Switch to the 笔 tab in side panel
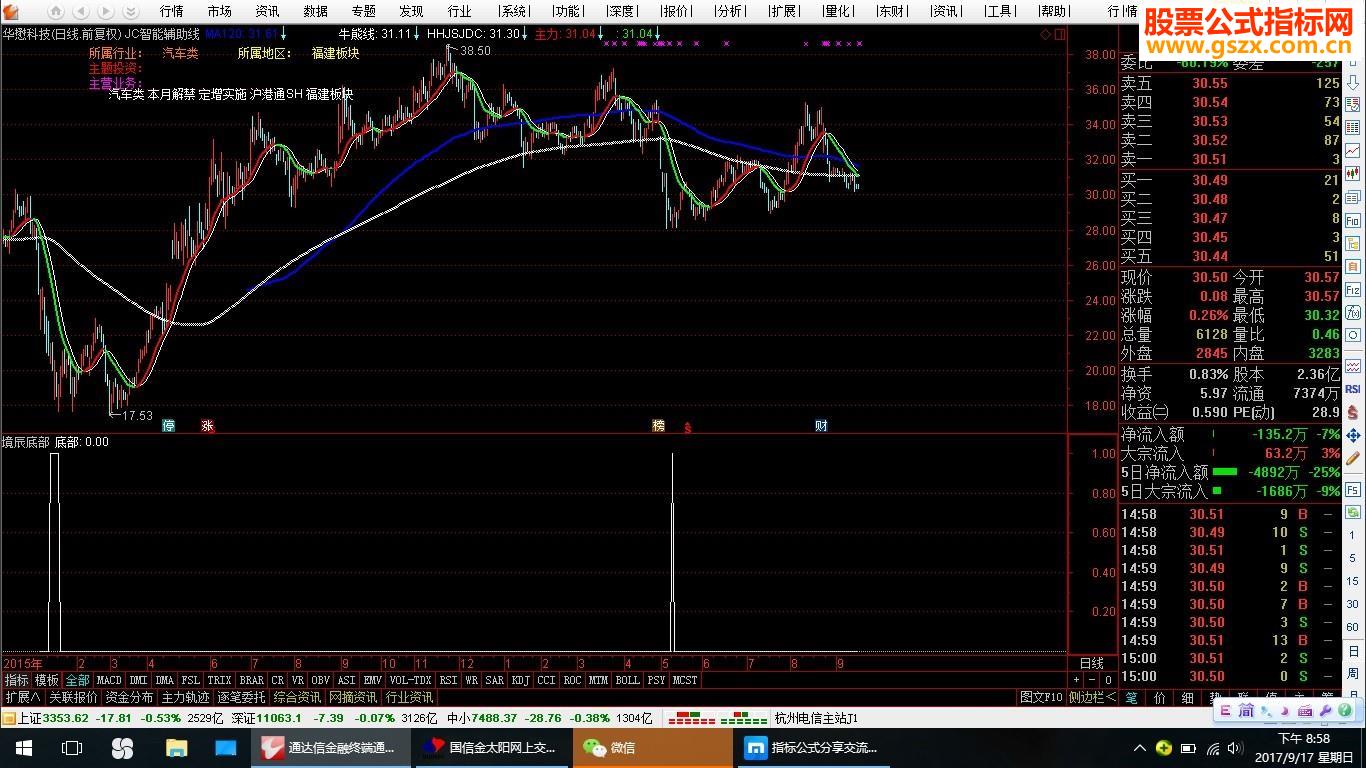This screenshot has height=768, width=1366. 1131,697
